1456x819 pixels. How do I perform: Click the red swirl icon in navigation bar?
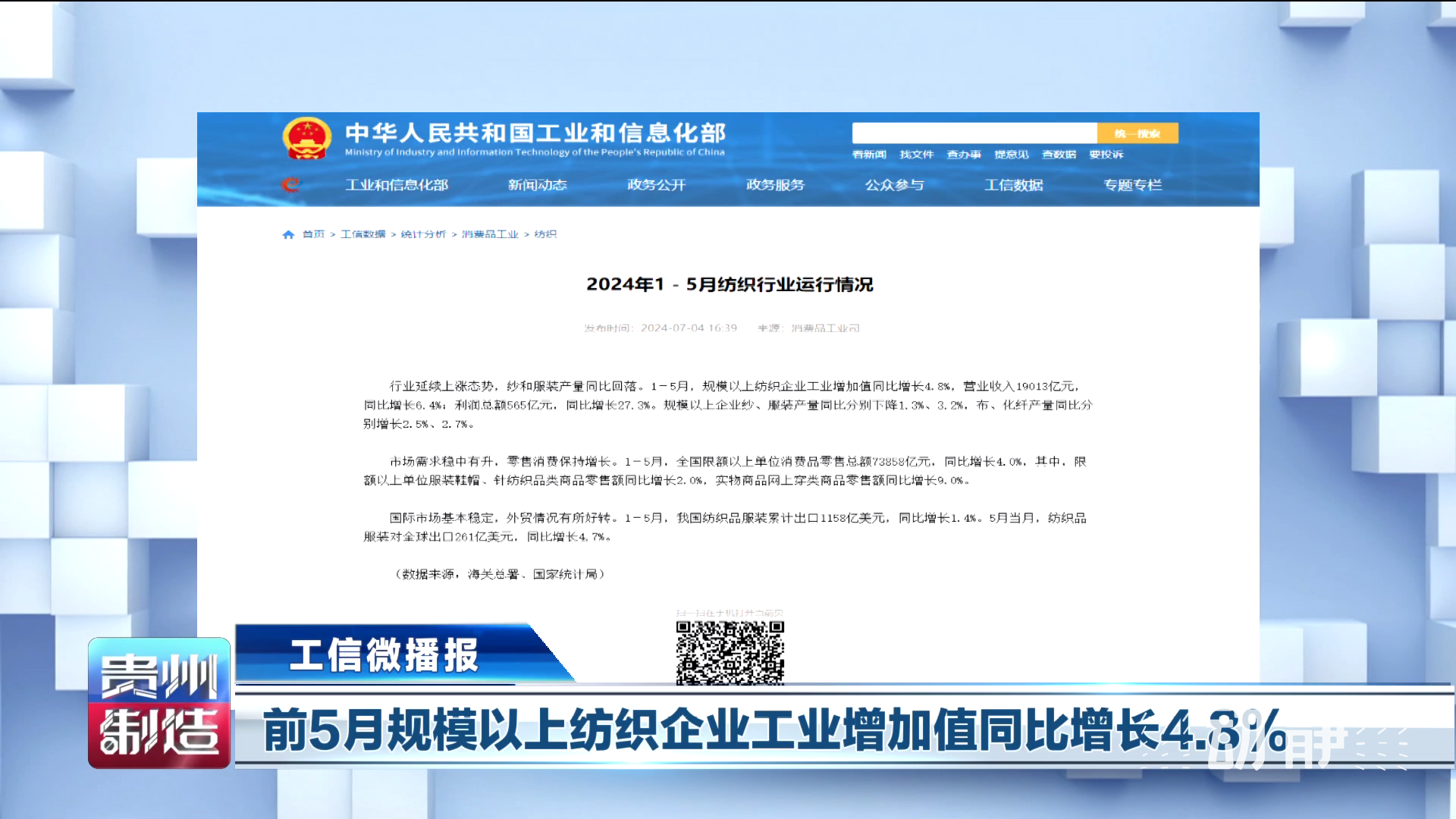290,184
